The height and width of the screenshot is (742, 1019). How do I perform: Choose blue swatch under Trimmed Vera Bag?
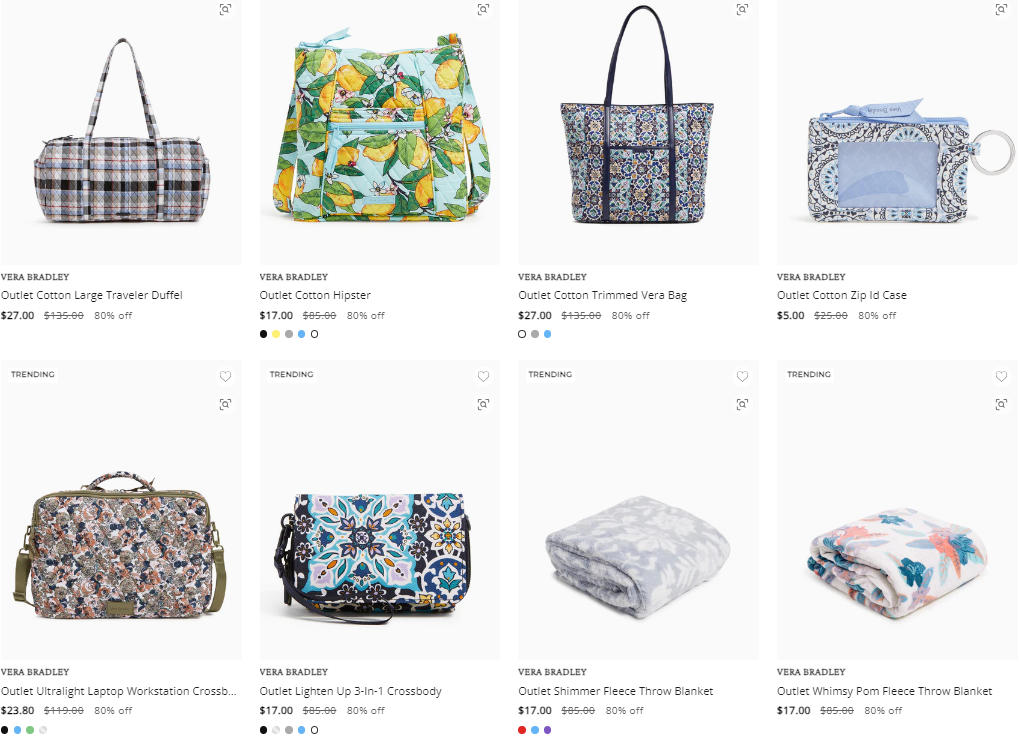coord(547,334)
